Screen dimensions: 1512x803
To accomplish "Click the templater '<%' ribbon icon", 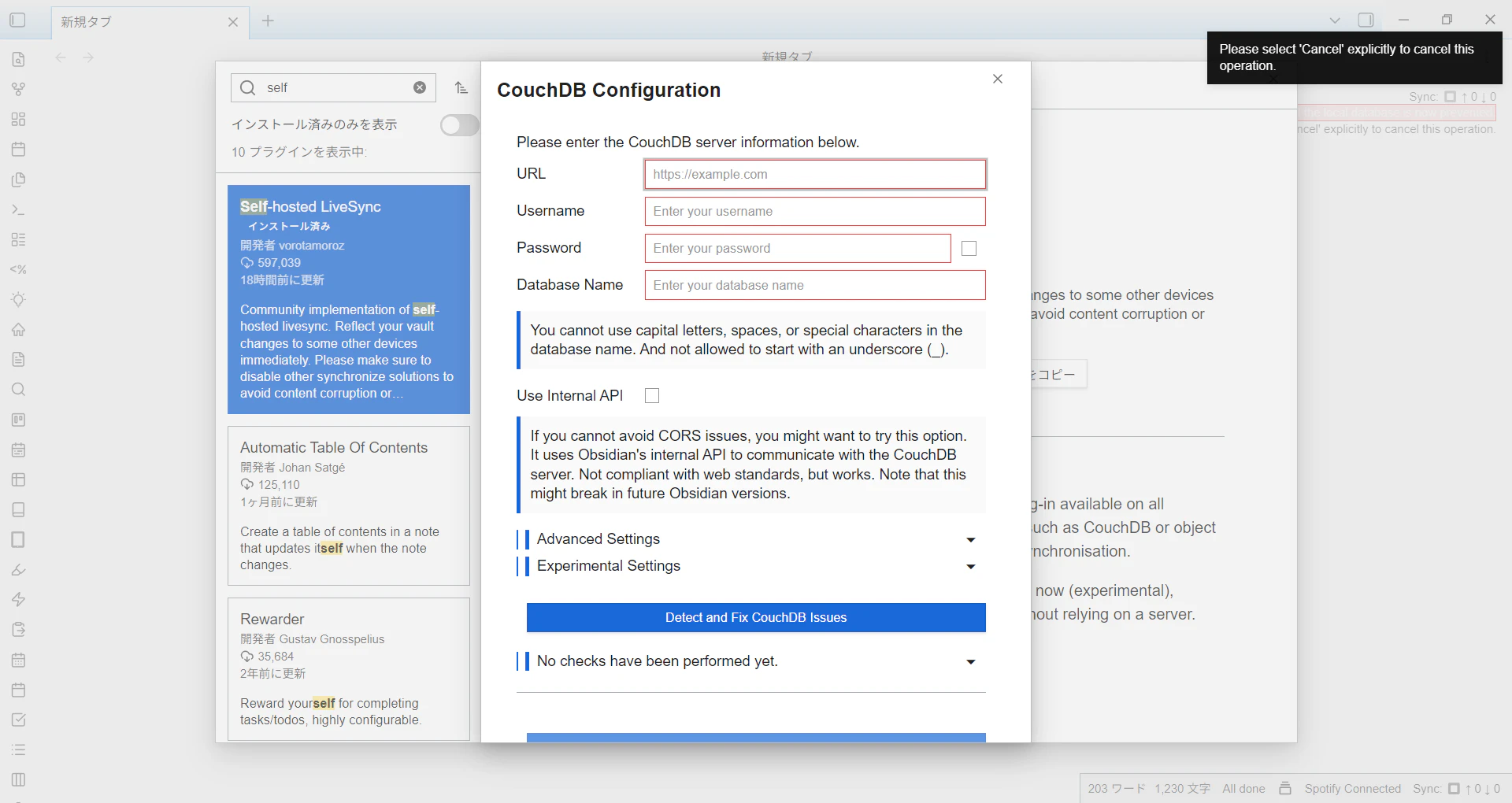I will tap(19, 269).
